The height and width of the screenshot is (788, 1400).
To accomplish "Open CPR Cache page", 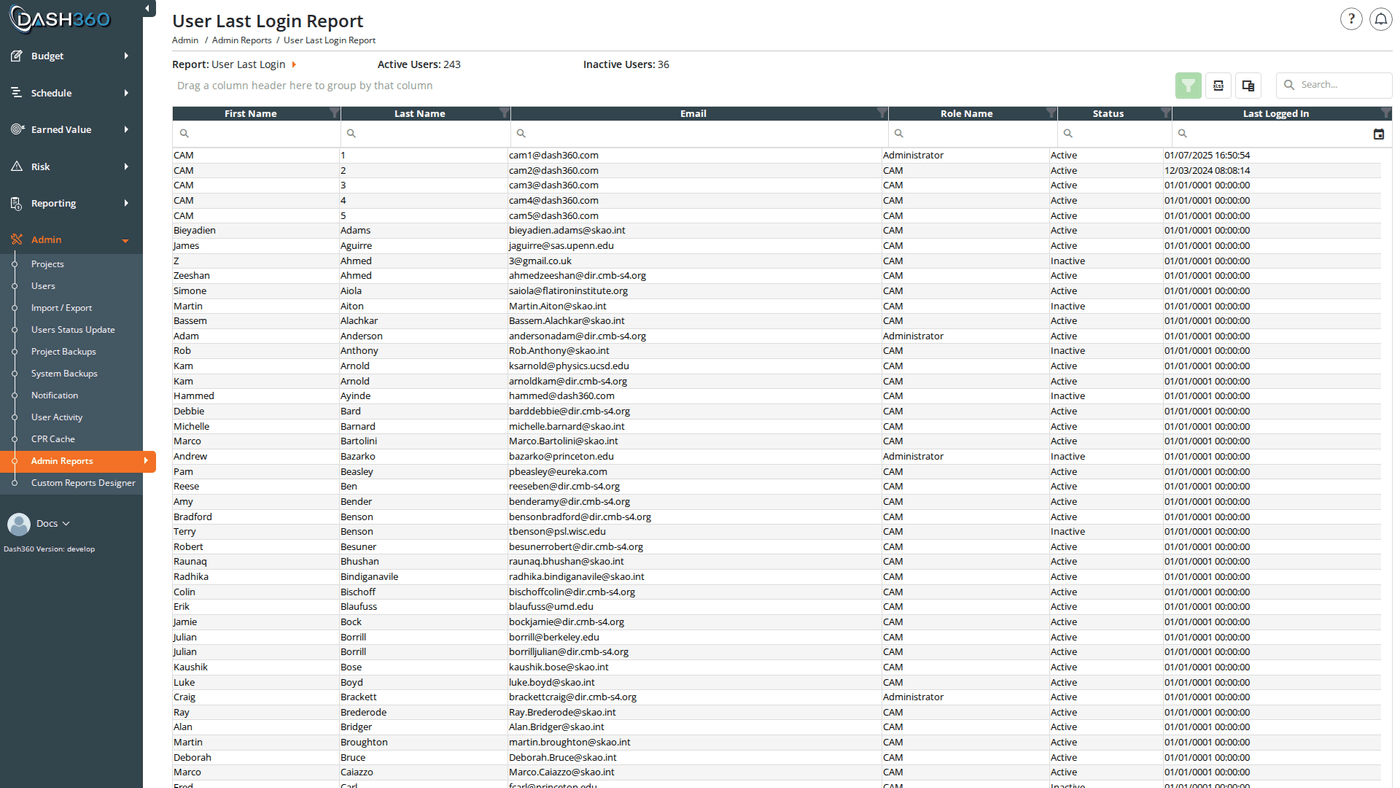I will click(x=53, y=439).
